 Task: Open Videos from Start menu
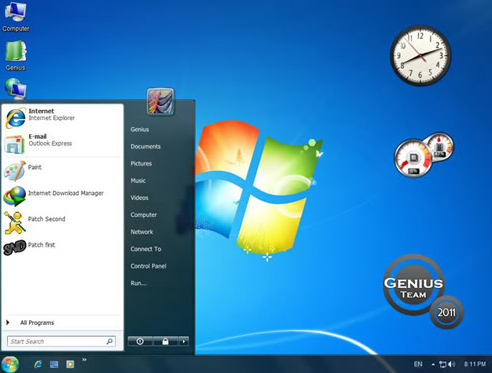pos(139,197)
